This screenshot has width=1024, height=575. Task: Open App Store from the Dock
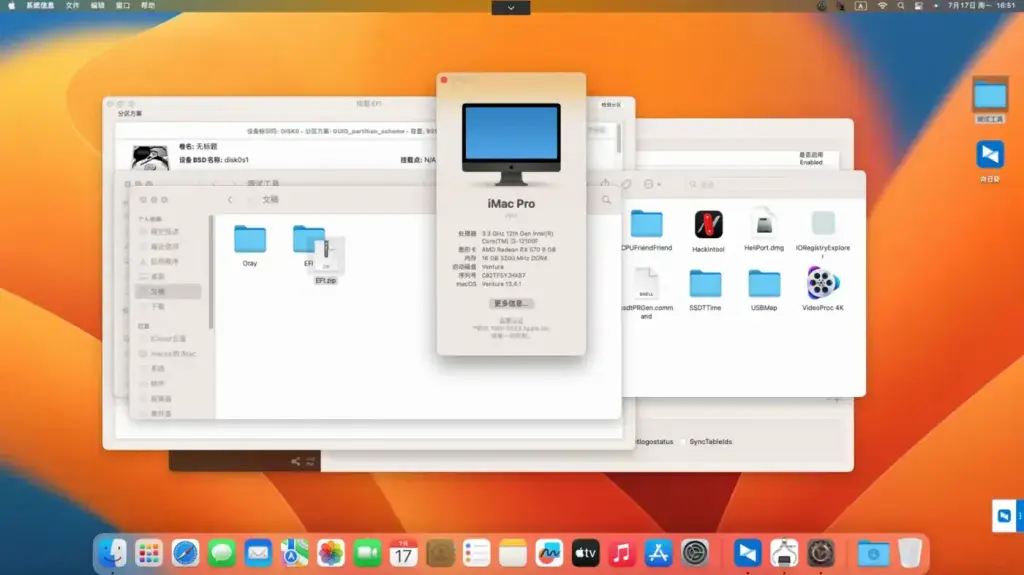[658, 553]
